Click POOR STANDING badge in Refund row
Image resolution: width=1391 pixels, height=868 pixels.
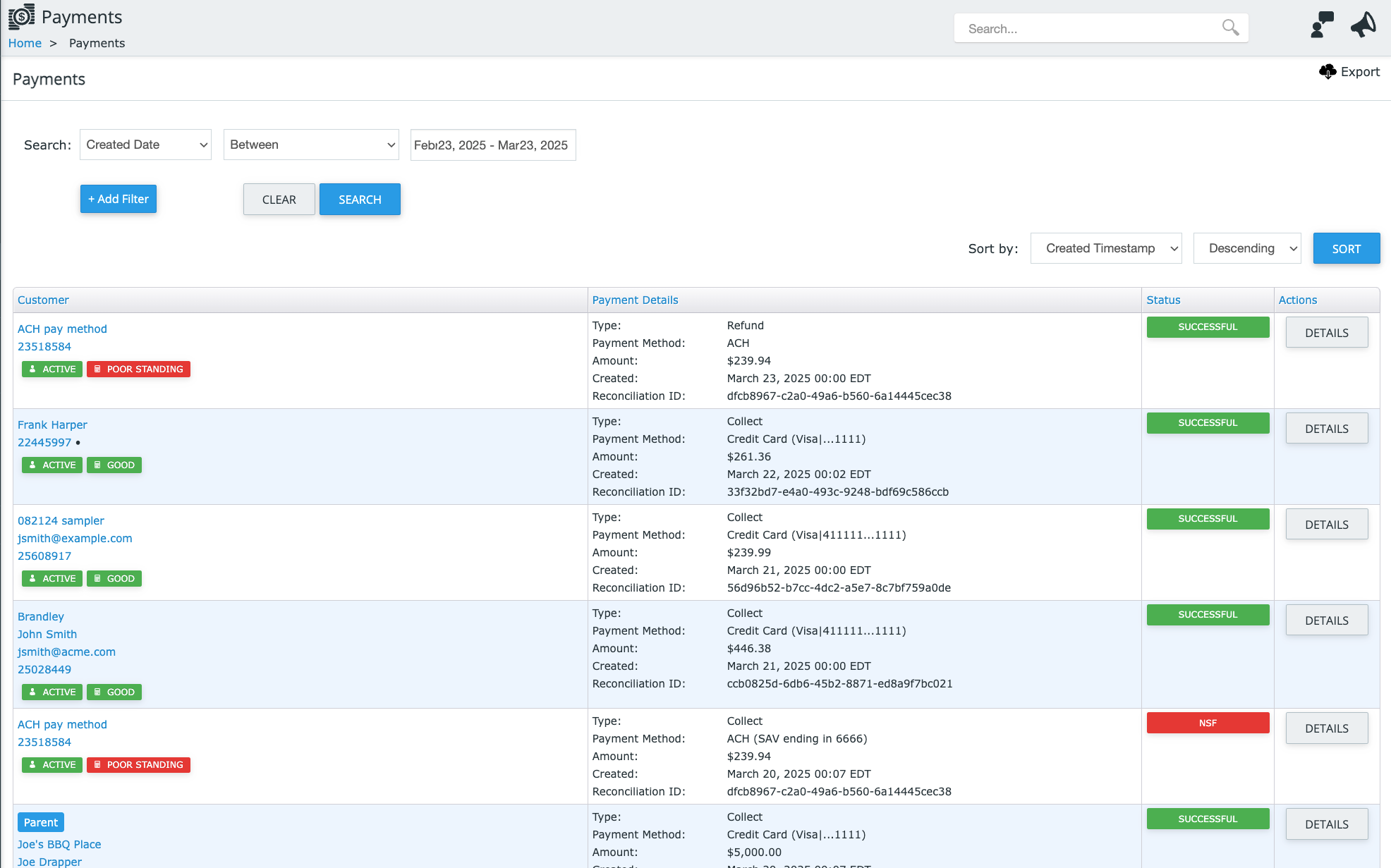click(138, 369)
